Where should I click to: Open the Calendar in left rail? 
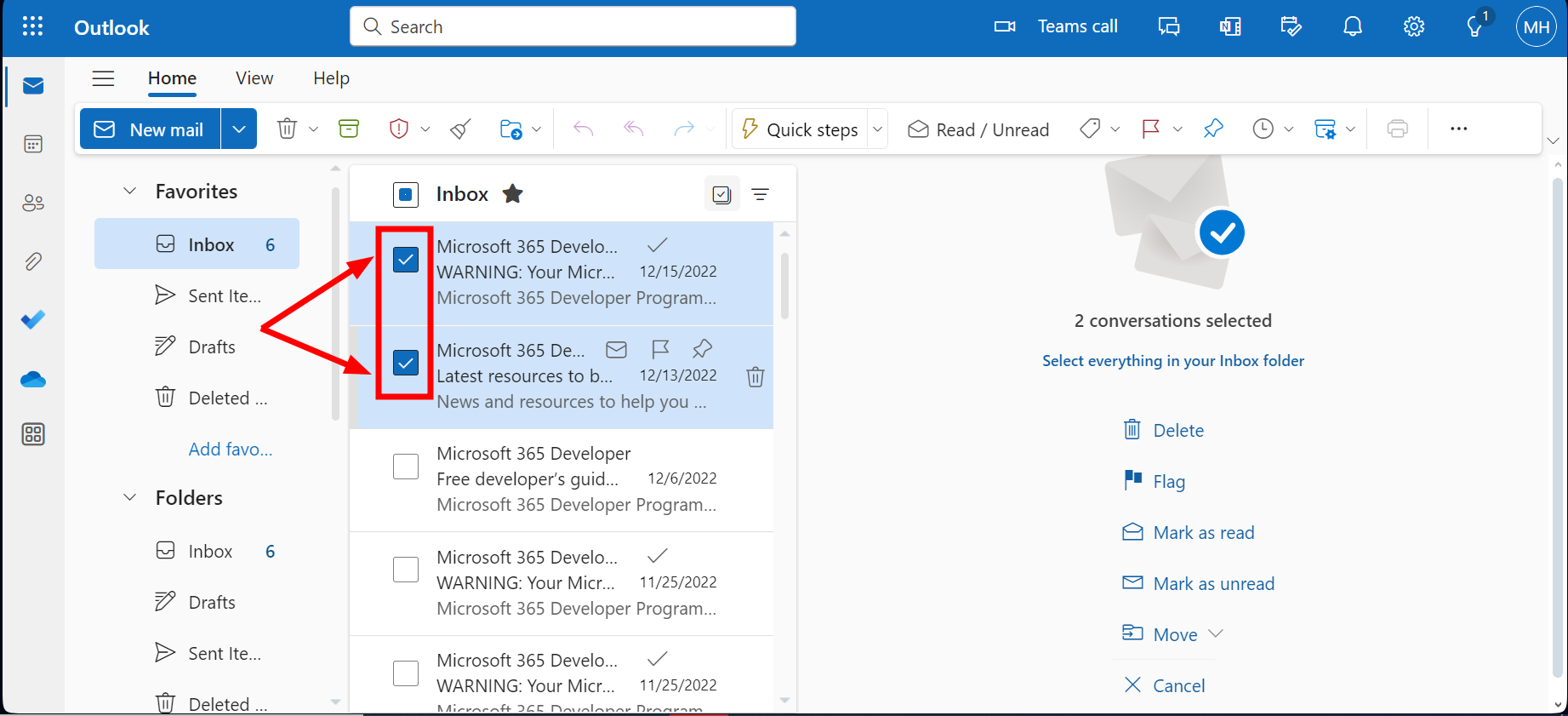coord(33,144)
